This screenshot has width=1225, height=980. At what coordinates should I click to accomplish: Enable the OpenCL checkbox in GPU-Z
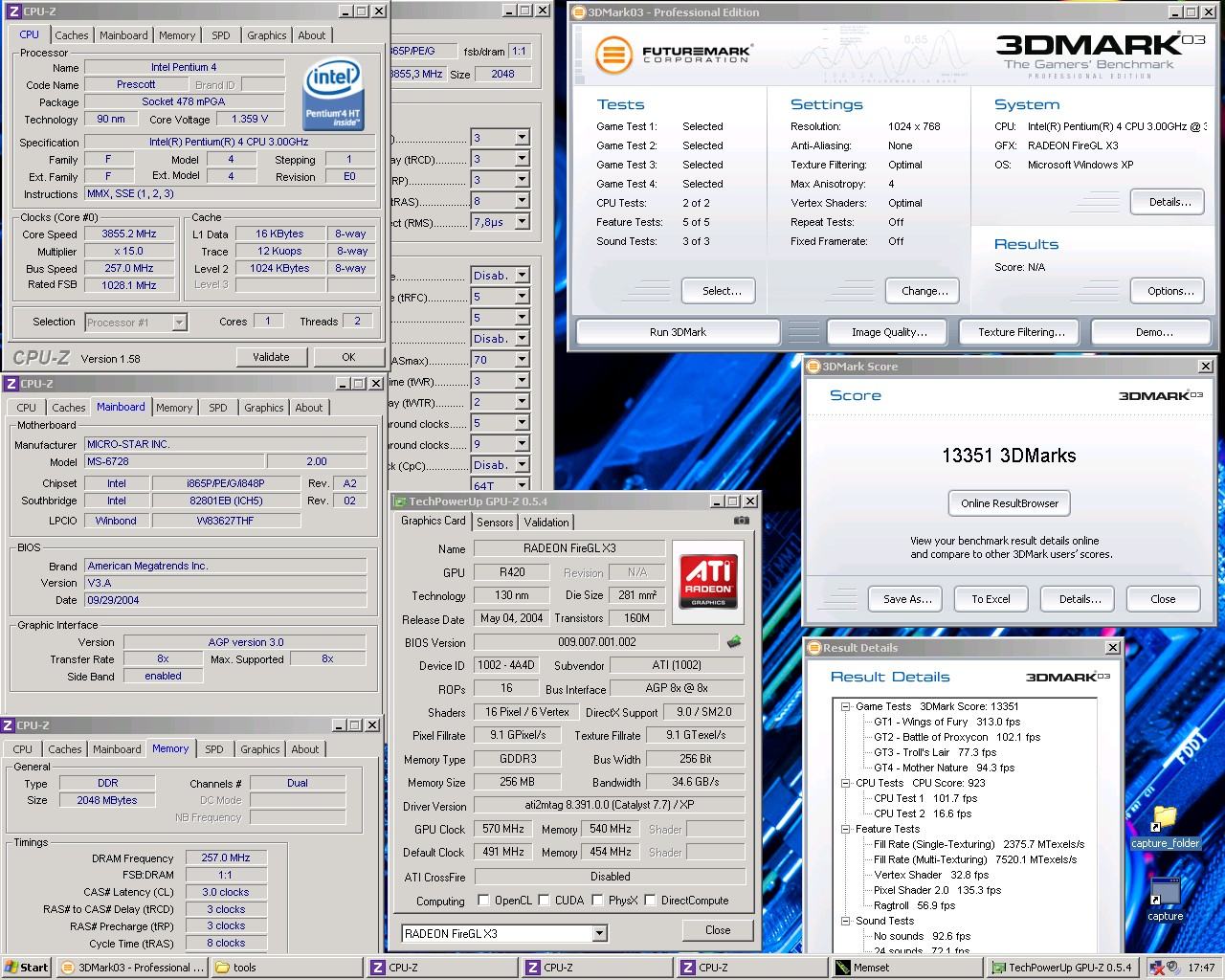pyautogui.click(x=483, y=900)
